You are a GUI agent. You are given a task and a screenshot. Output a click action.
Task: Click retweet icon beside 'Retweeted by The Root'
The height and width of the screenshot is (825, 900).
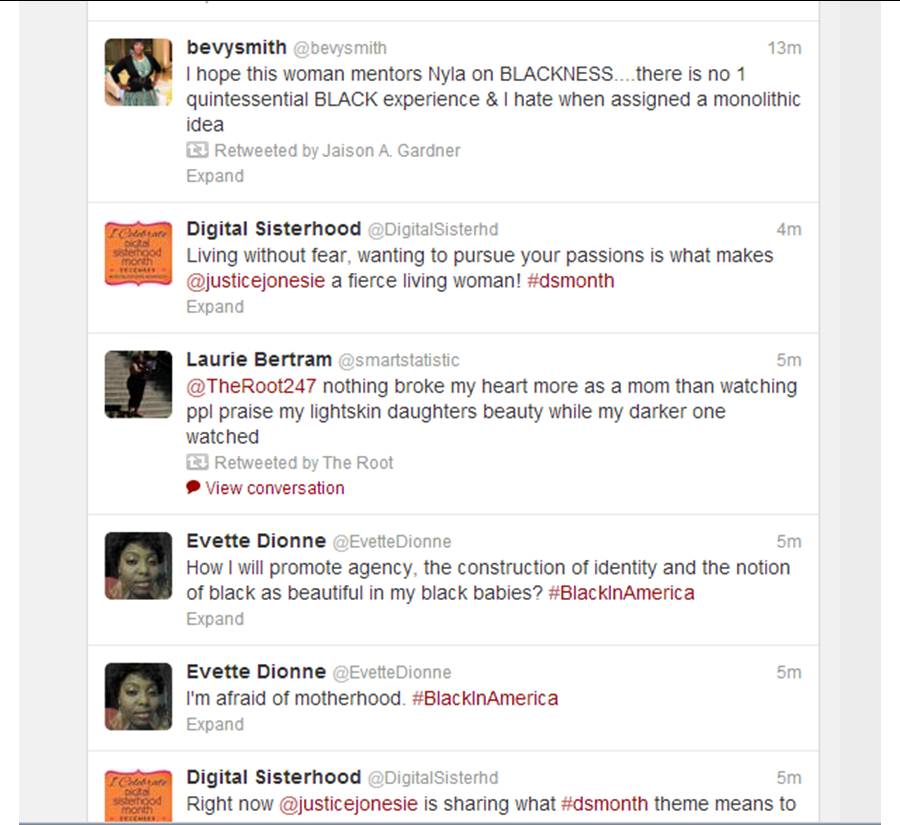tap(197, 462)
